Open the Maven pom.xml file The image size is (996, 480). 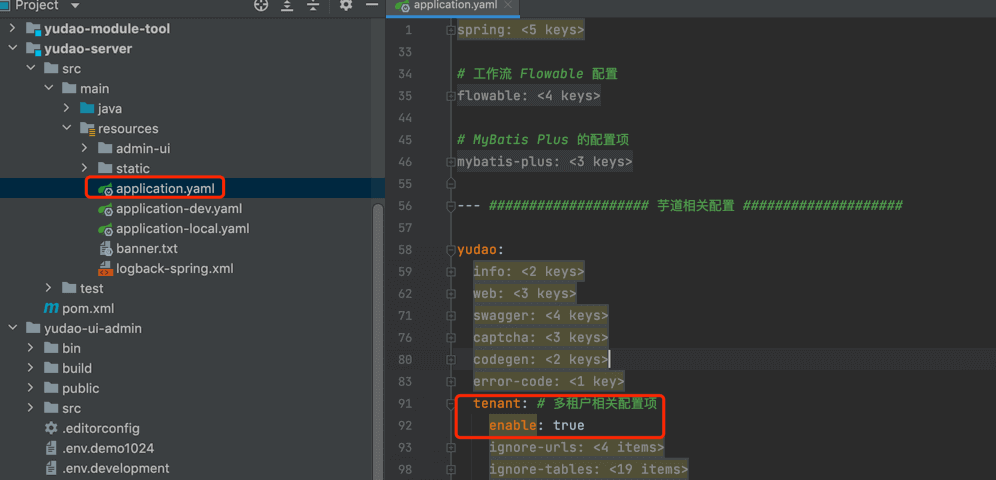point(87,309)
